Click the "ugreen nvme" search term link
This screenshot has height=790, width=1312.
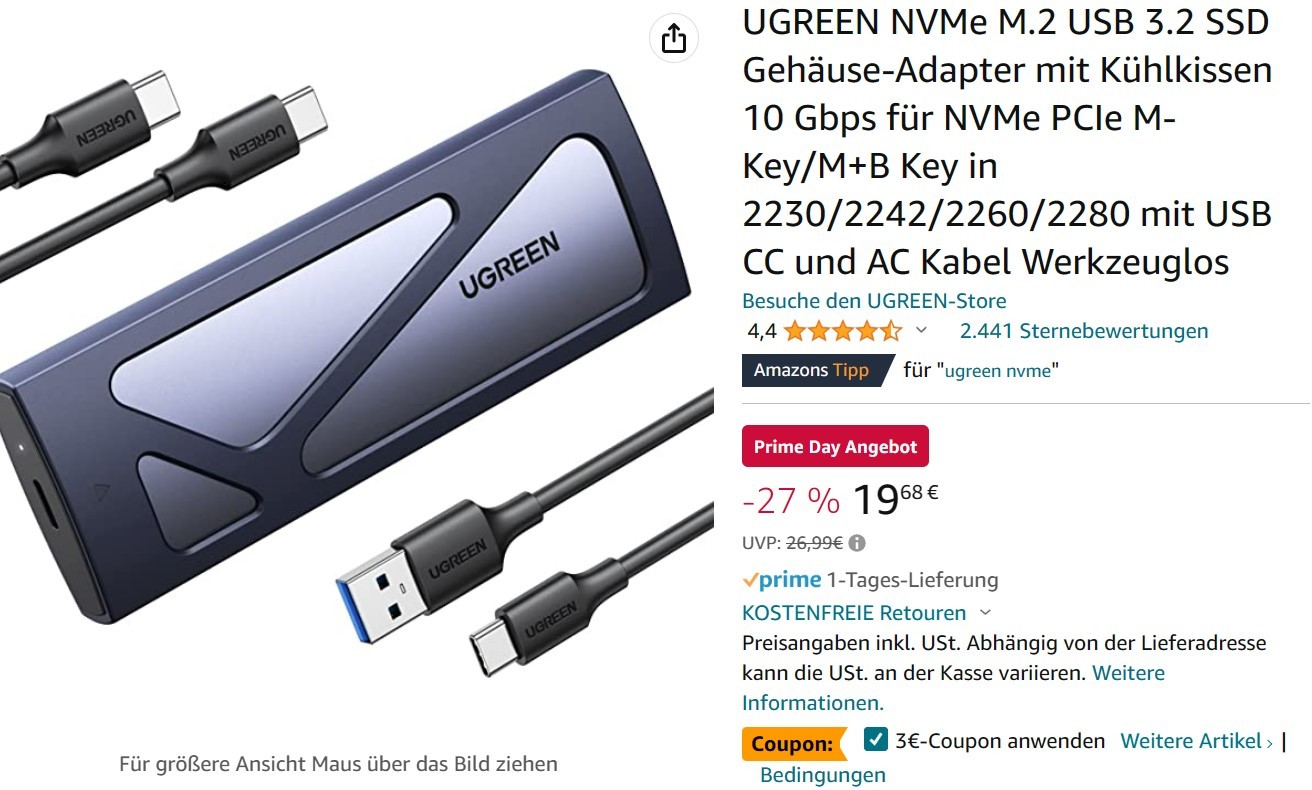pos(998,371)
